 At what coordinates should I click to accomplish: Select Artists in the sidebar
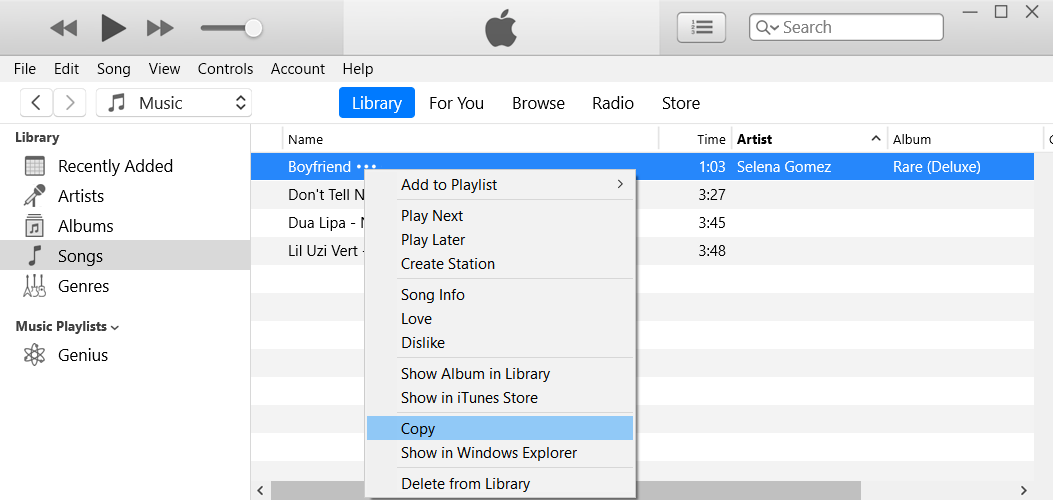[x=125, y=196]
